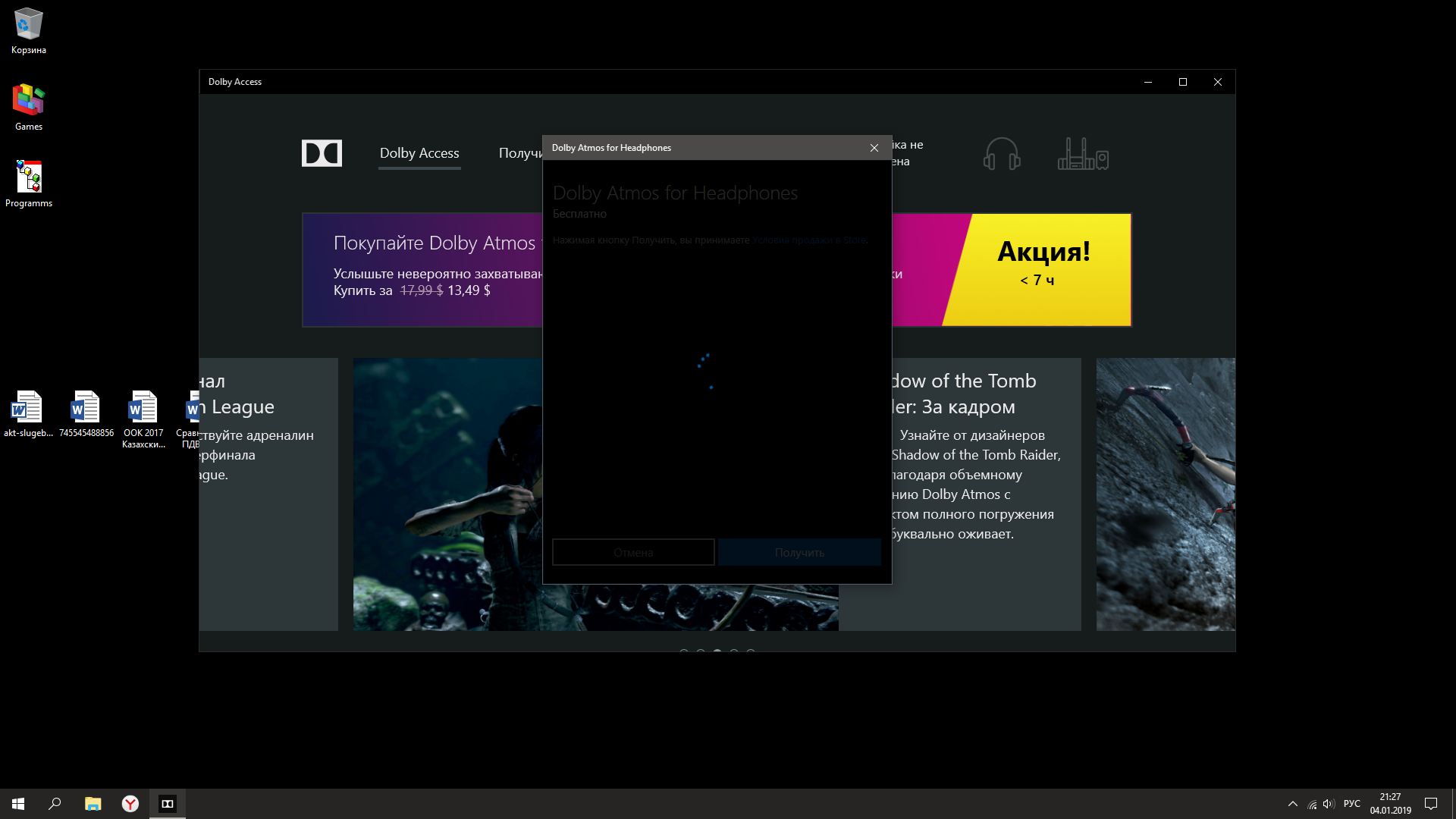Image resolution: width=1456 pixels, height=819 pixels.
Task: Click the Получить button in the dialog
Action: [x=799, y=552]
